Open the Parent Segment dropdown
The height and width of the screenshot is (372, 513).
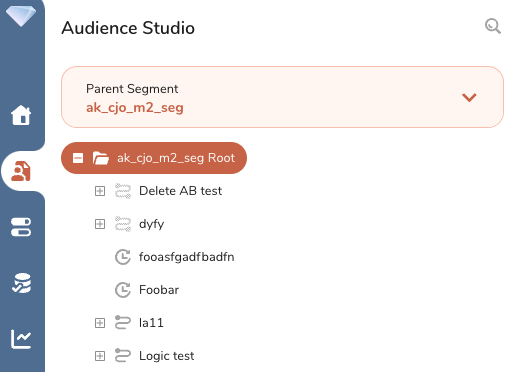(x=282, y=97)
